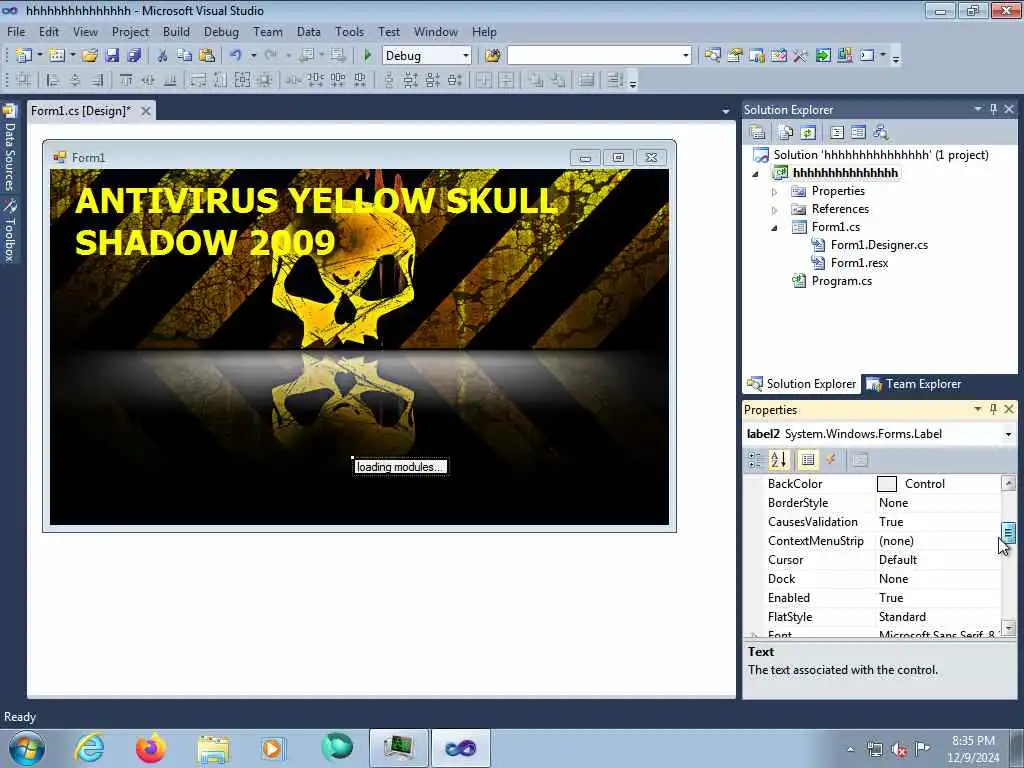Open the Data Sources side tab
Viewport: 1024px width, 768px height.
click(x=9, y=148)
